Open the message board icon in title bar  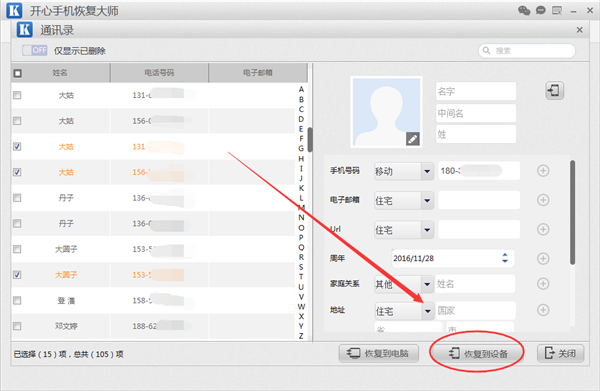[x=557, y=10]
